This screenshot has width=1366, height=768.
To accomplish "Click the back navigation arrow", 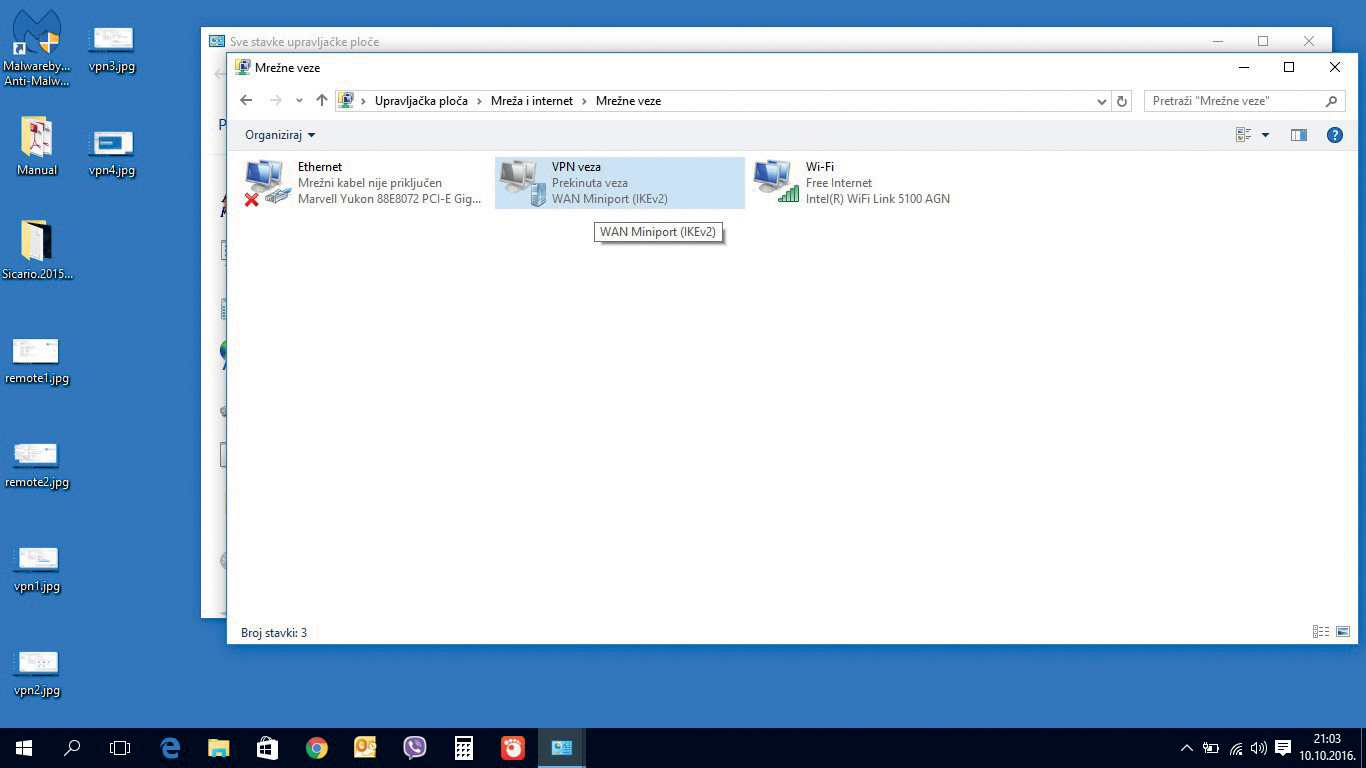I will pos(246,101).
